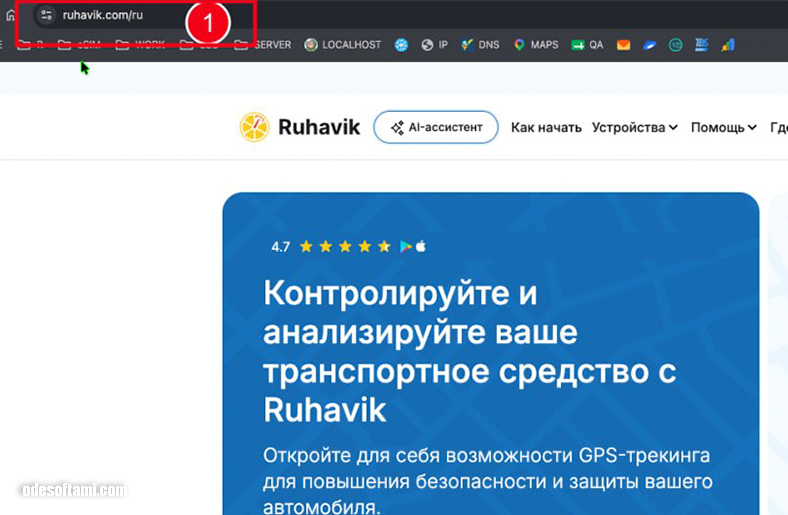Open the DNS bookmark
This screenshot has width=788, height=515.
point(480,45)
